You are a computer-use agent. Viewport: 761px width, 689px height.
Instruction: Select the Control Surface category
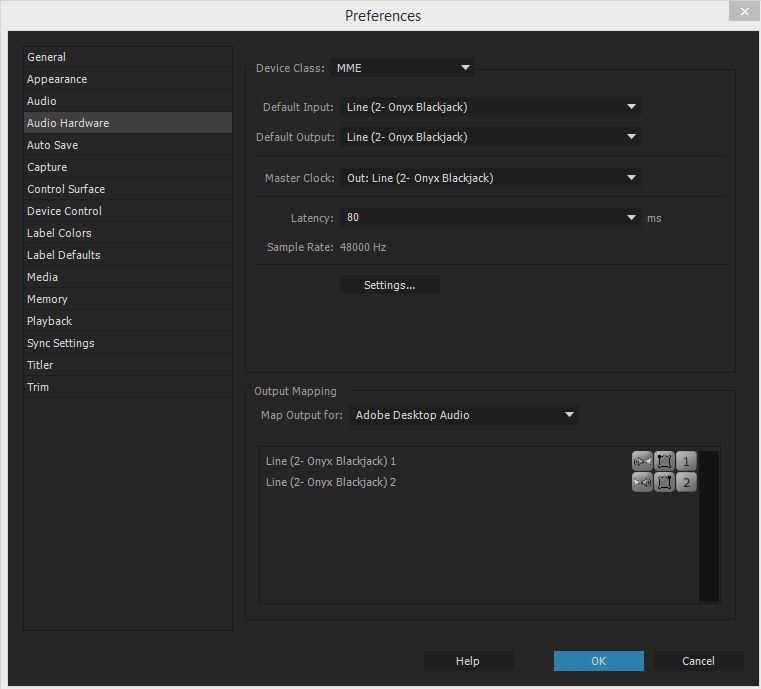coord(128,189)
